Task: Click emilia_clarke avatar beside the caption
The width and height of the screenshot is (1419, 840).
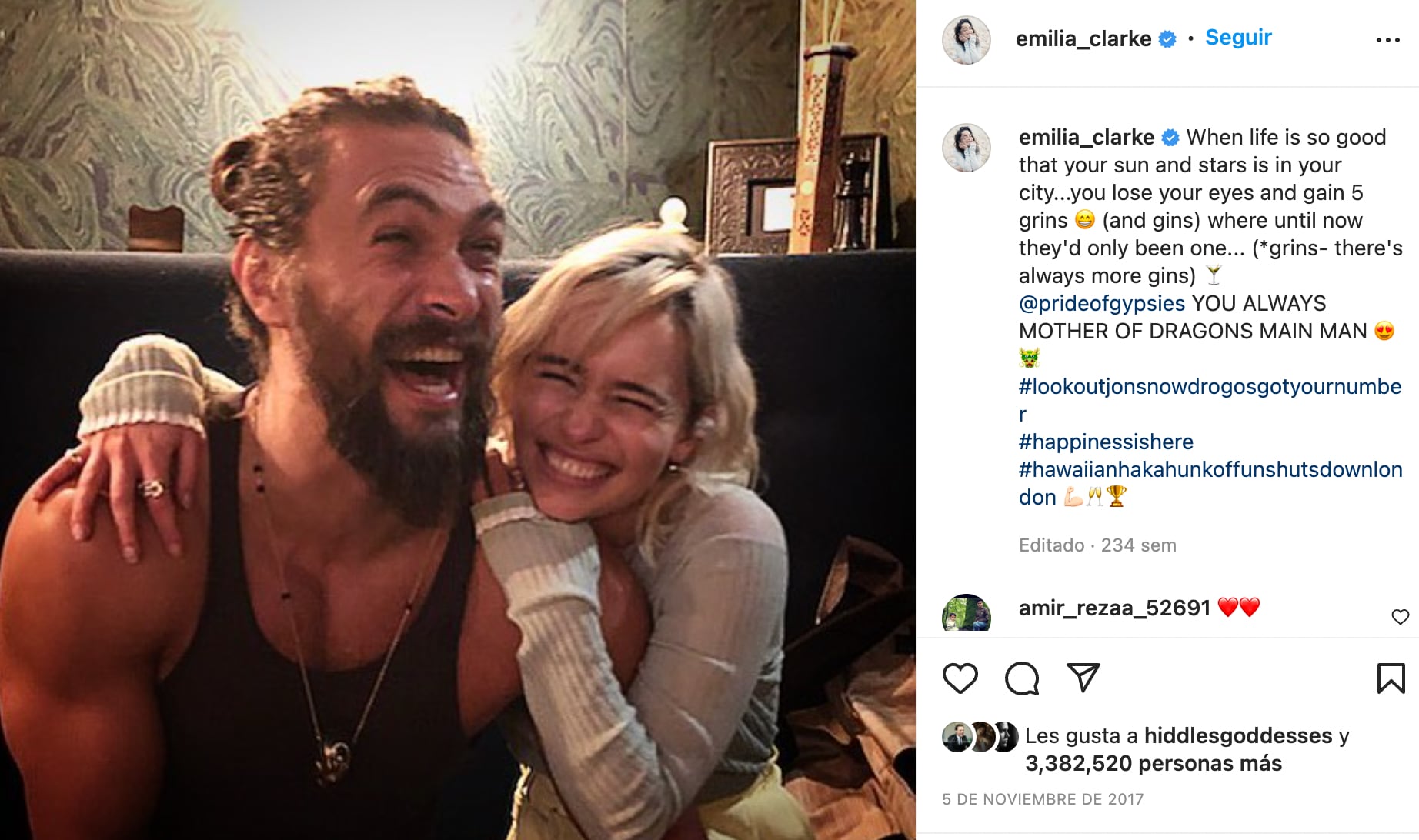Action: coord(966,148)
